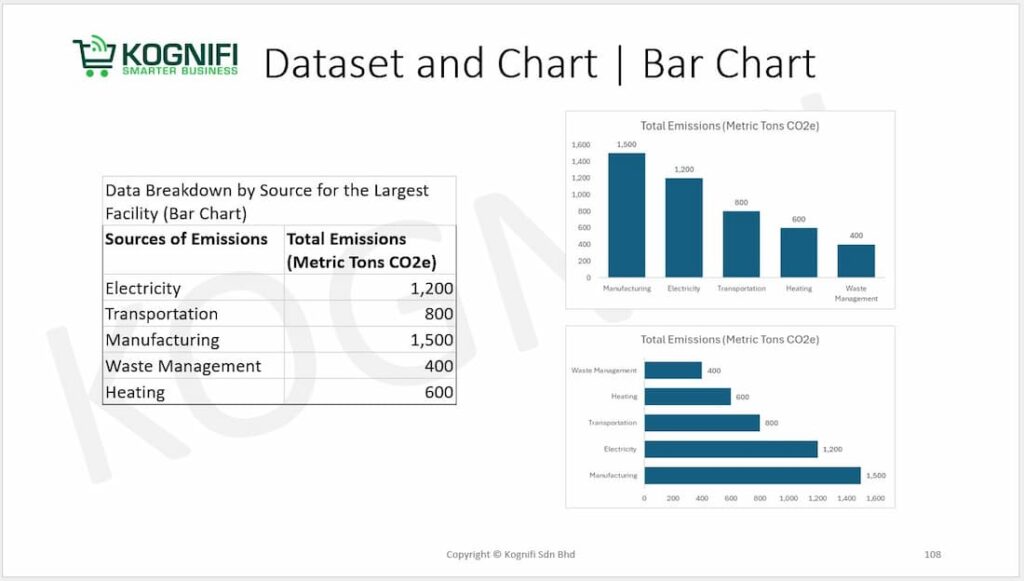Click the 'Sources of Emissions' header cell

pyautogui.click(x=193, y=250)
